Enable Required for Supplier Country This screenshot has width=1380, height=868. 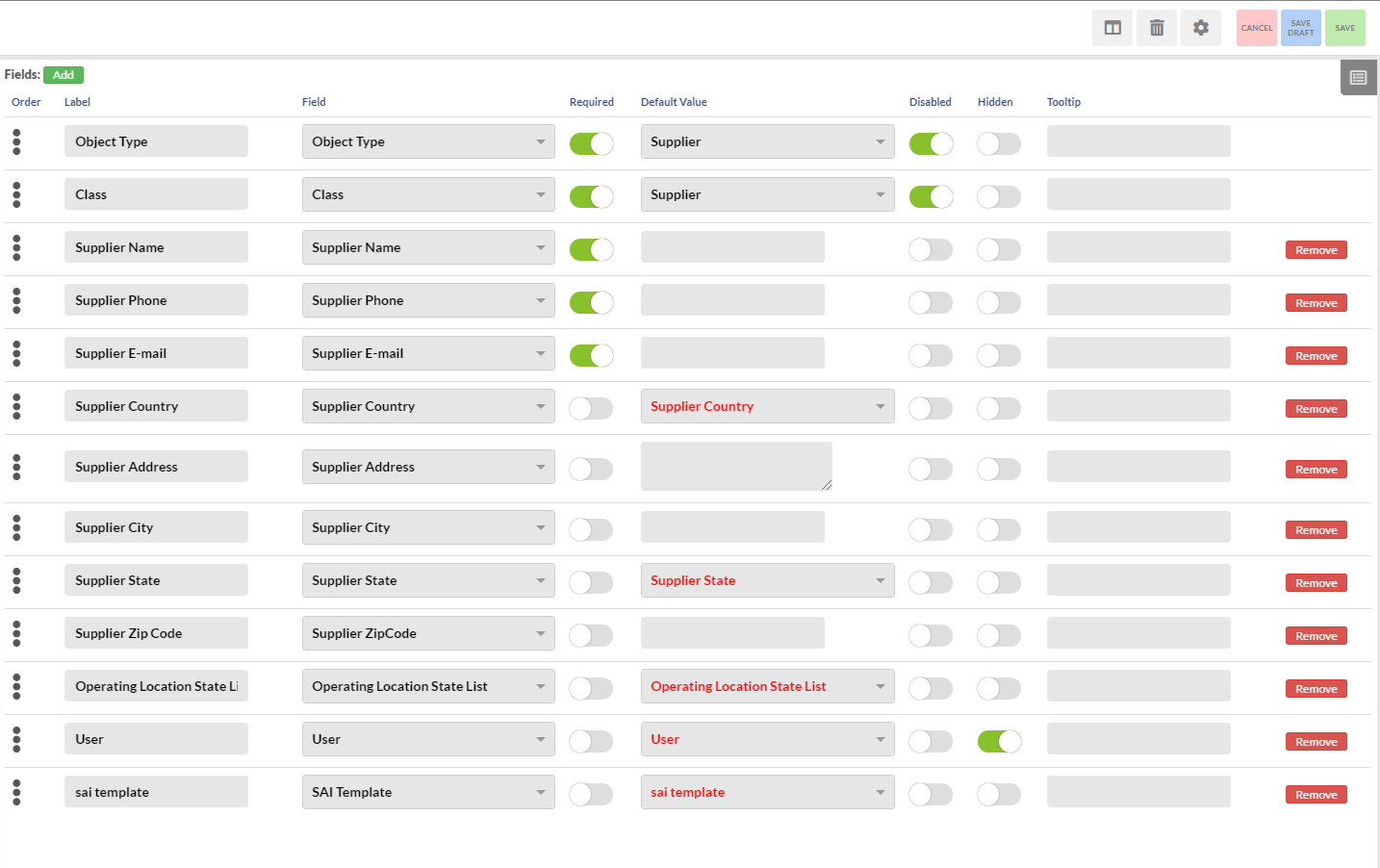tap(591, 407)
